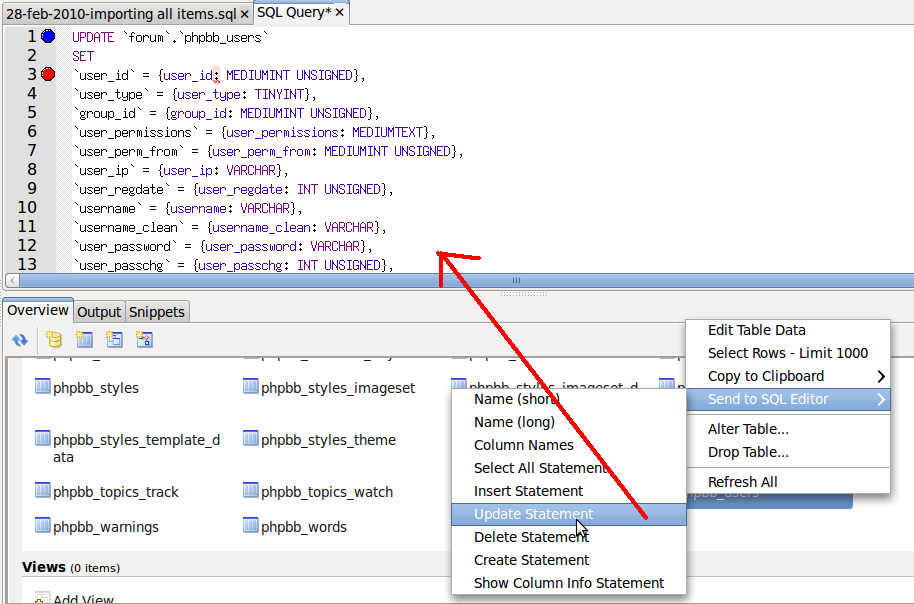914x604 pixels.
Task: Choose Select Rows - Limit 1000
Action: [x=788, y=353]
